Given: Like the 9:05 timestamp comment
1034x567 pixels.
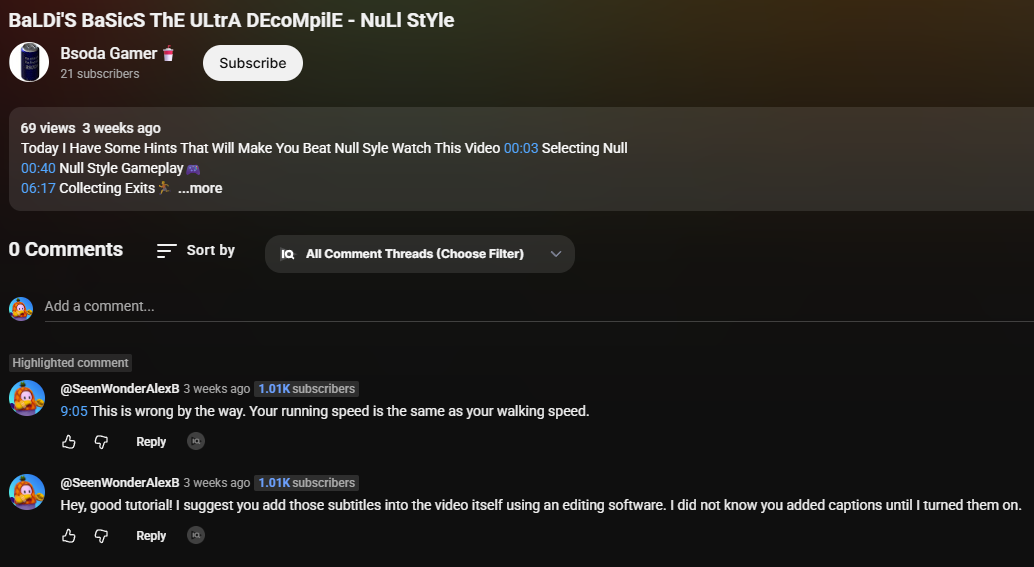Looking at the screenshot, I should pyautogui.click(x=69, y=442).
